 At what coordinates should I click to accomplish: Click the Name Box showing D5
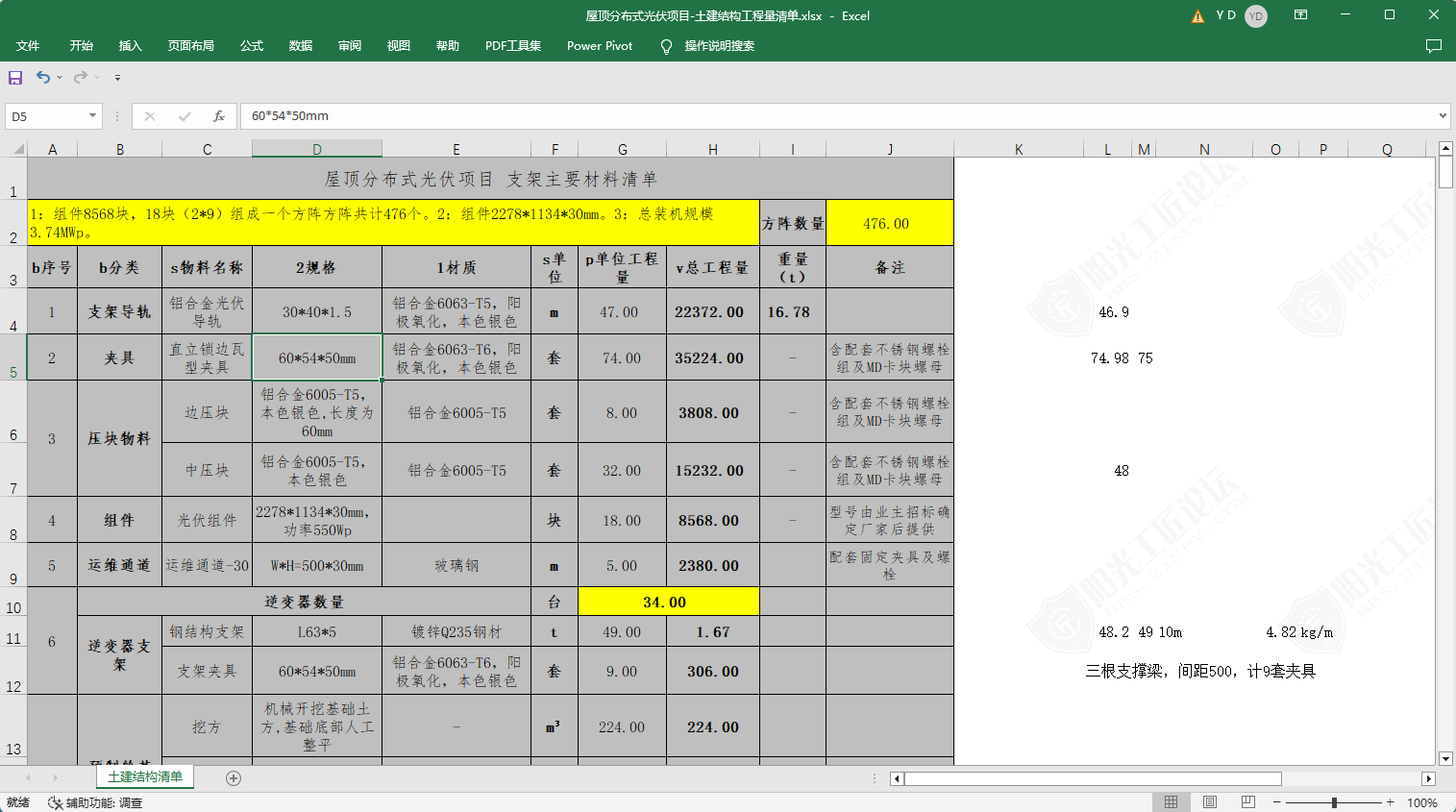(x=46, y=116)
